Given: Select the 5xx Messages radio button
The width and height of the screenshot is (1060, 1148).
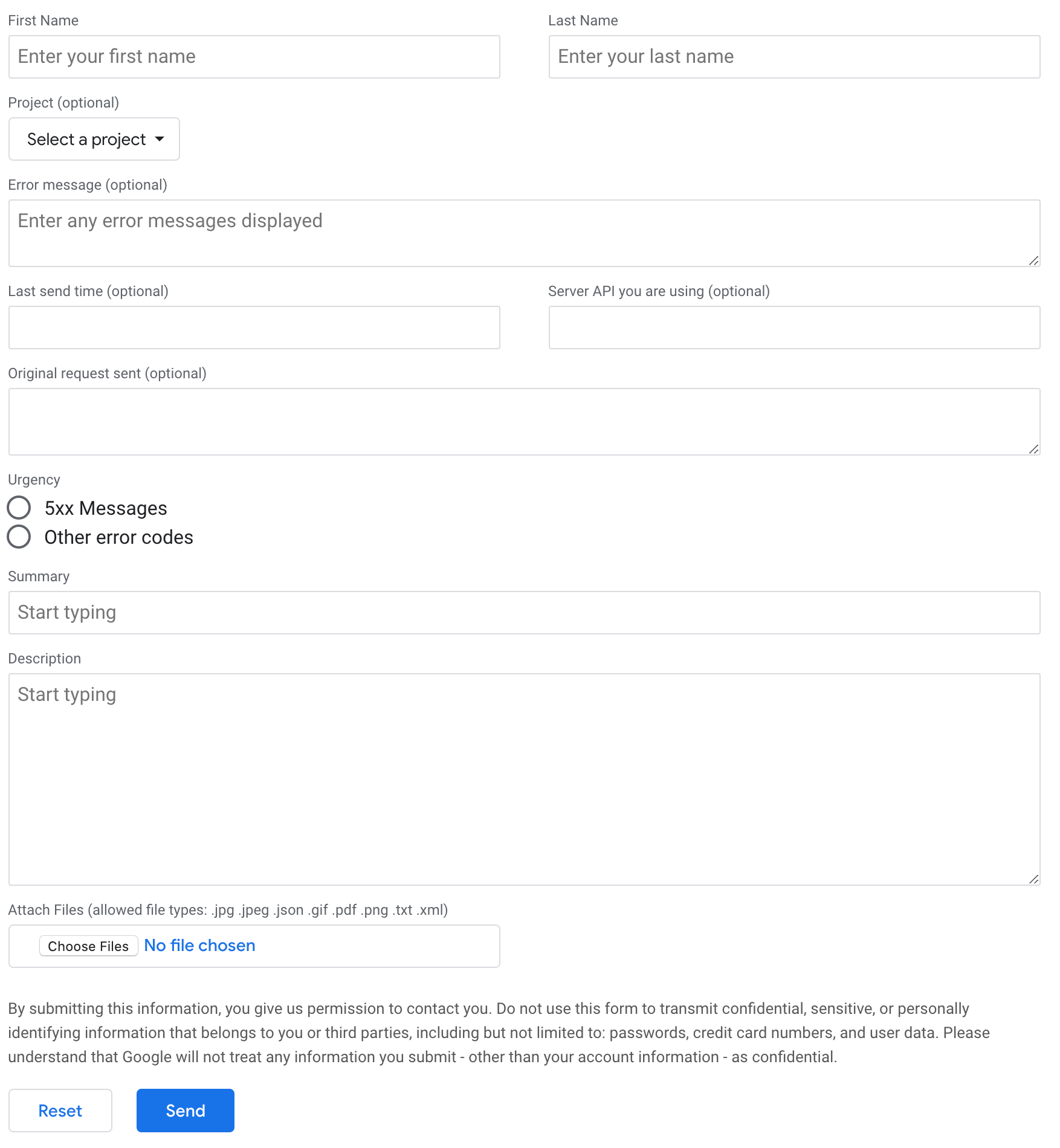Looking at the screenshot, I should pos(19,508).
